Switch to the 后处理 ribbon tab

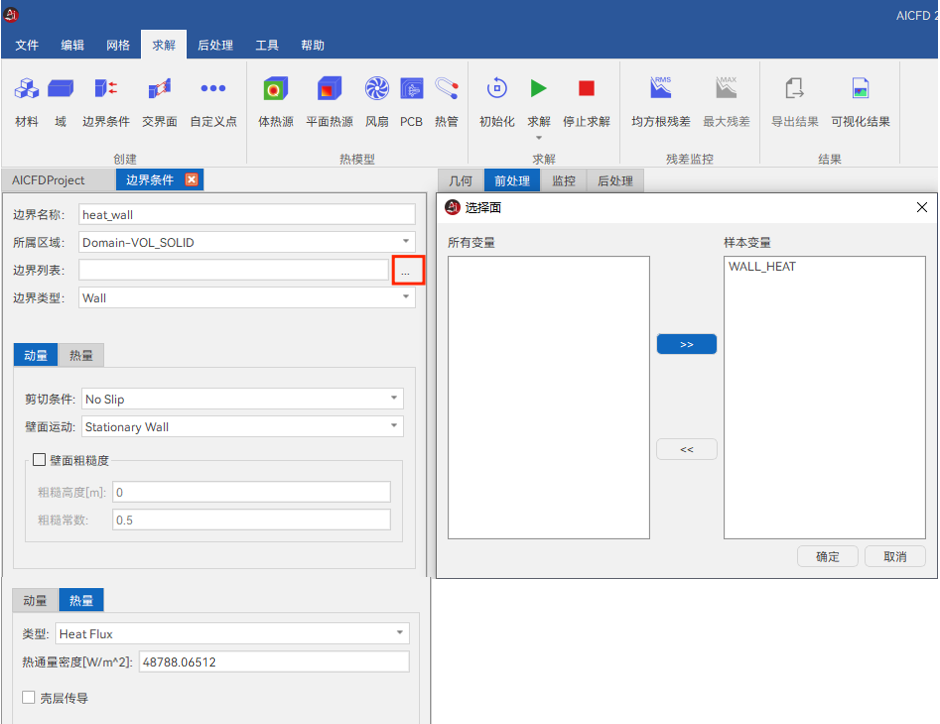click(215, 45)
